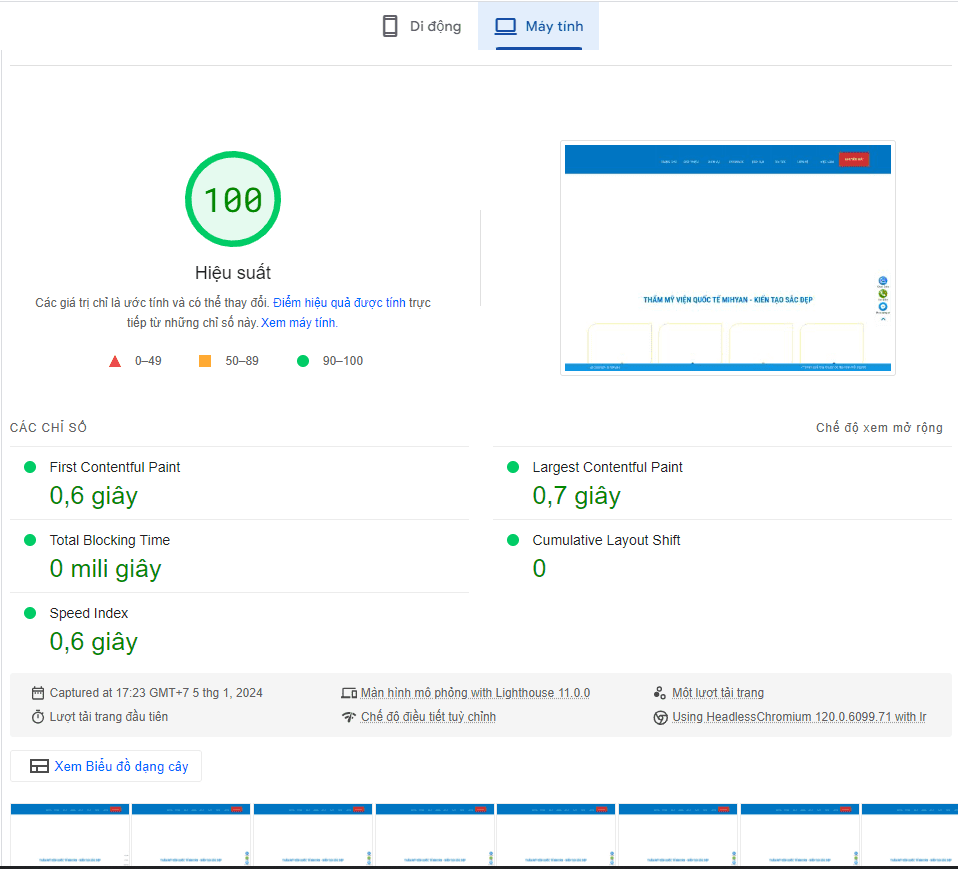Select the Máy tính tab
The image size is (958, 869).
538,26
